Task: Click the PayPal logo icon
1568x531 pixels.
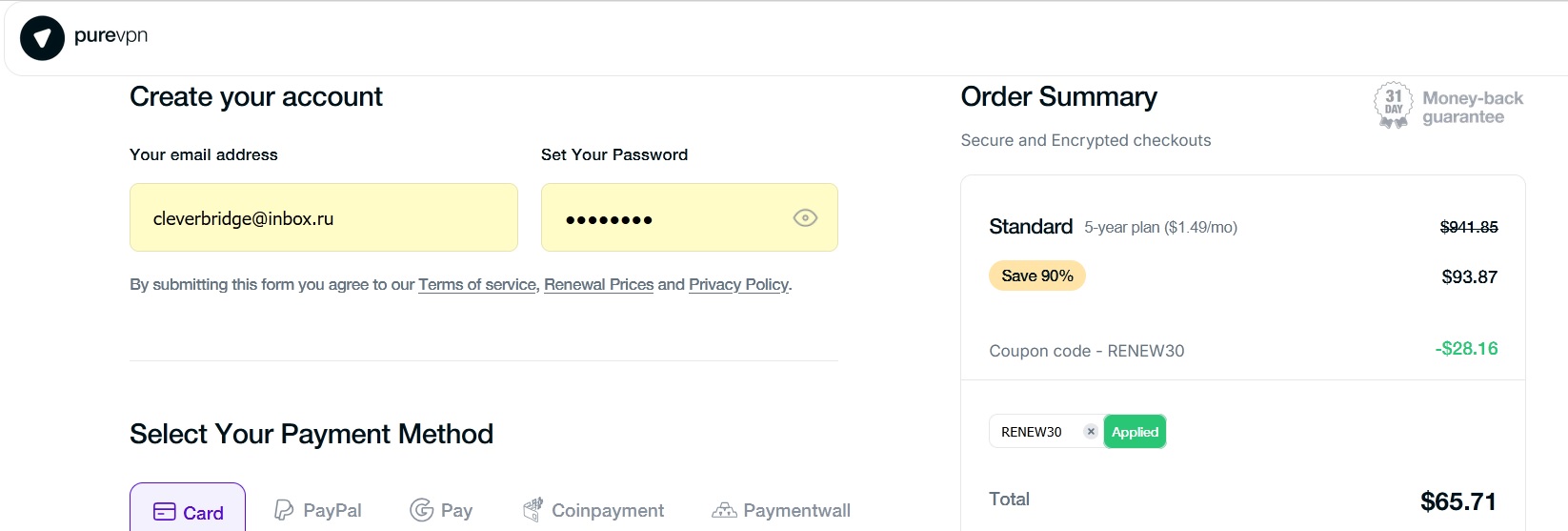Action: click(283, 510)
